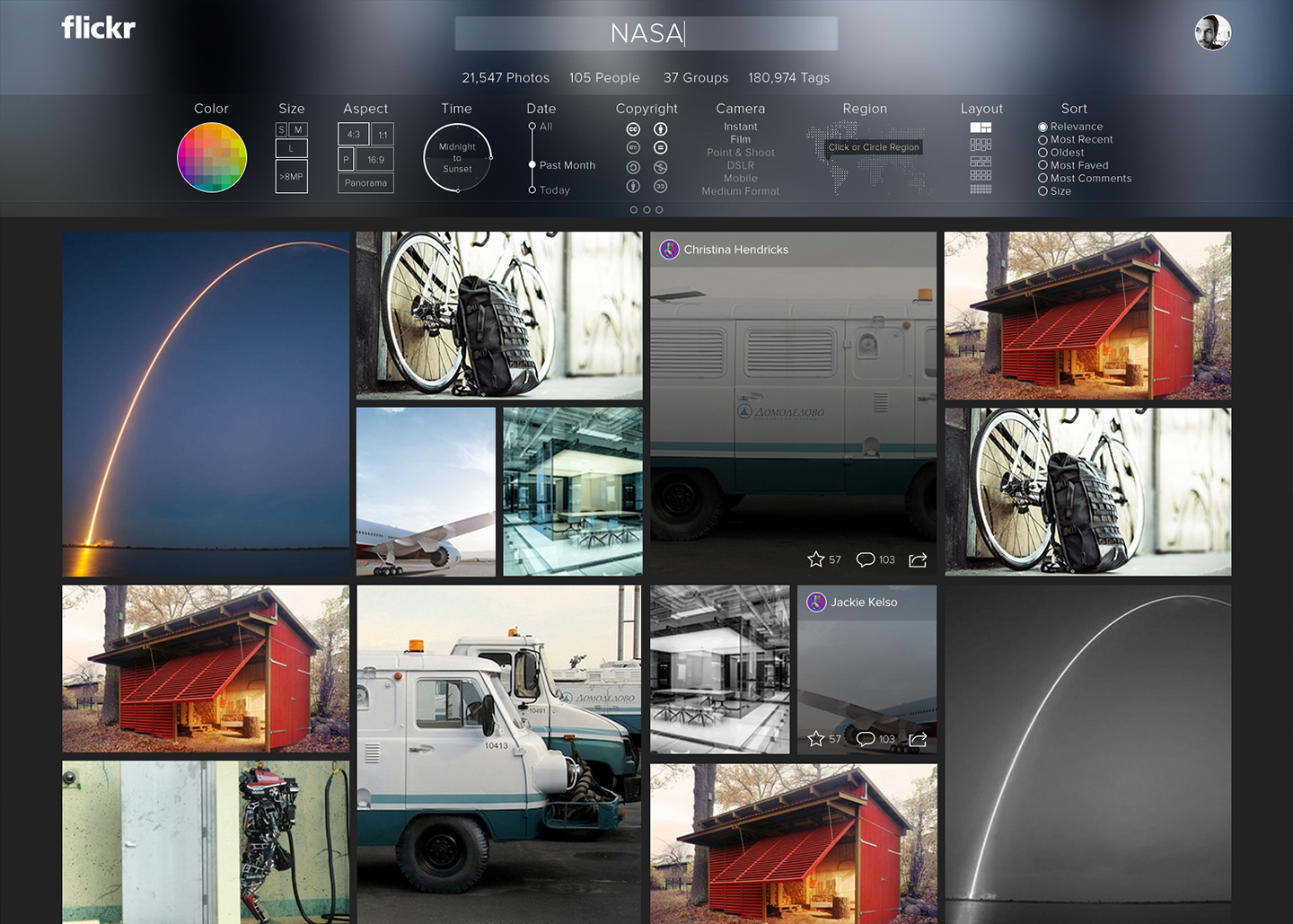Image resolution: width=1293 pixels, height=924 pixels.
Task: Open the airplane under blue sky photo
Action: (426, 492)
